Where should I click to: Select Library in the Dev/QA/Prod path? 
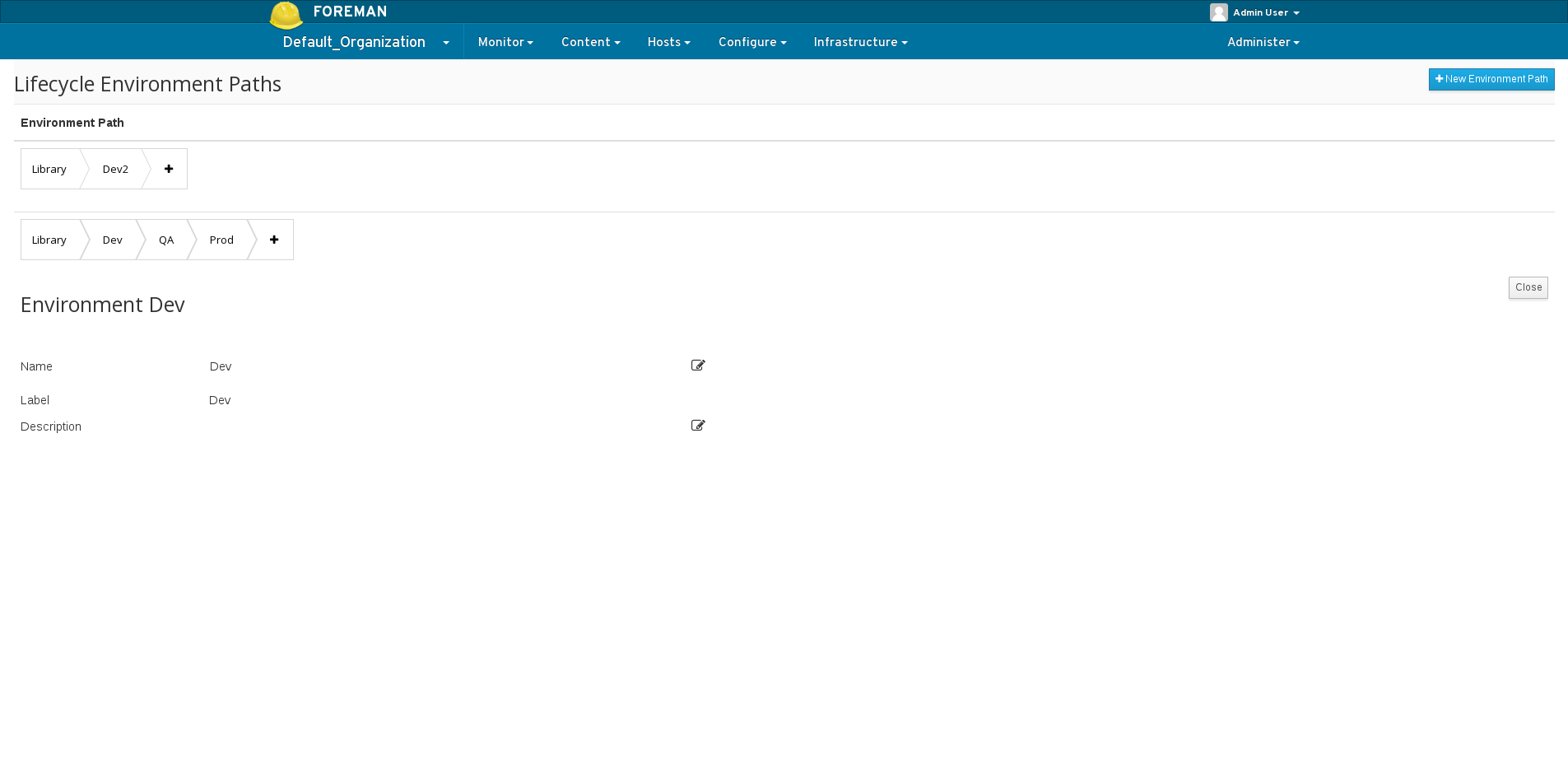click(49, 240)
